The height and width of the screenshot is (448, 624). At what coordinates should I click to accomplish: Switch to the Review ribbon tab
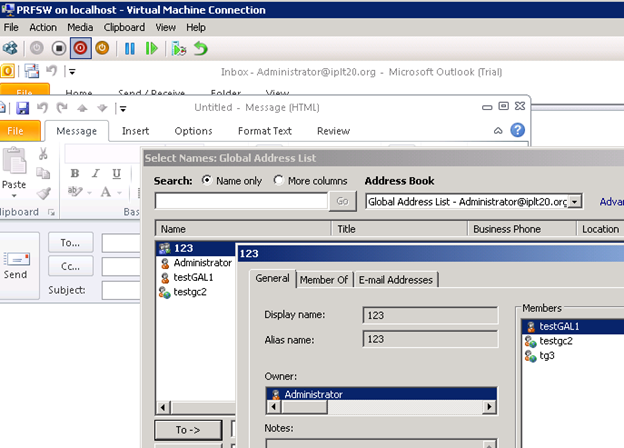point(333,131)
